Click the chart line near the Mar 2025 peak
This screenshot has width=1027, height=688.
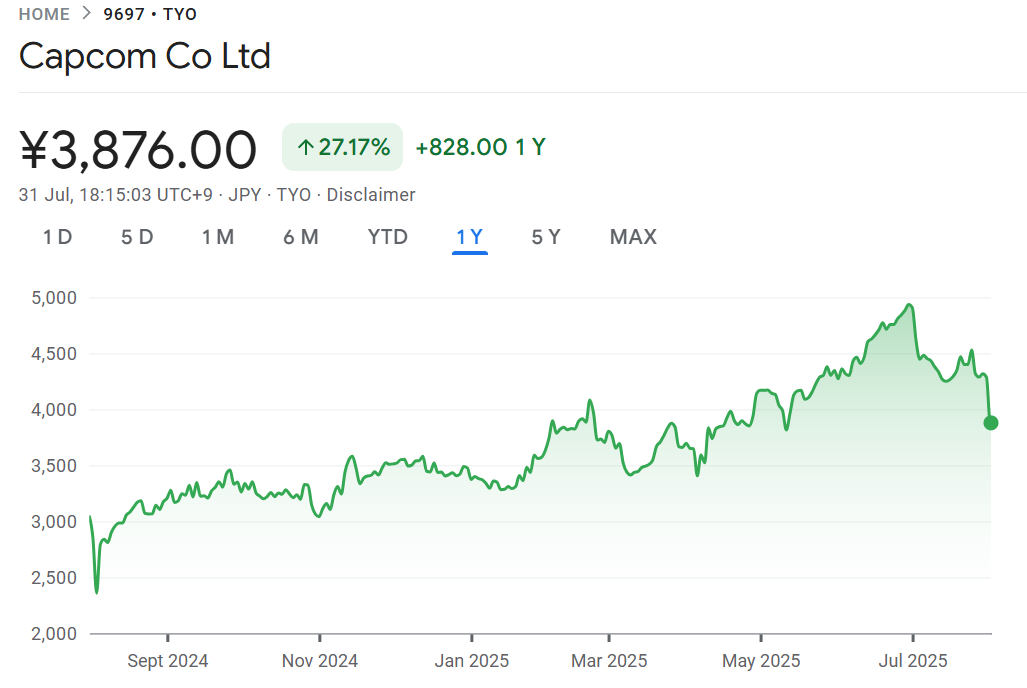point(589,399)
